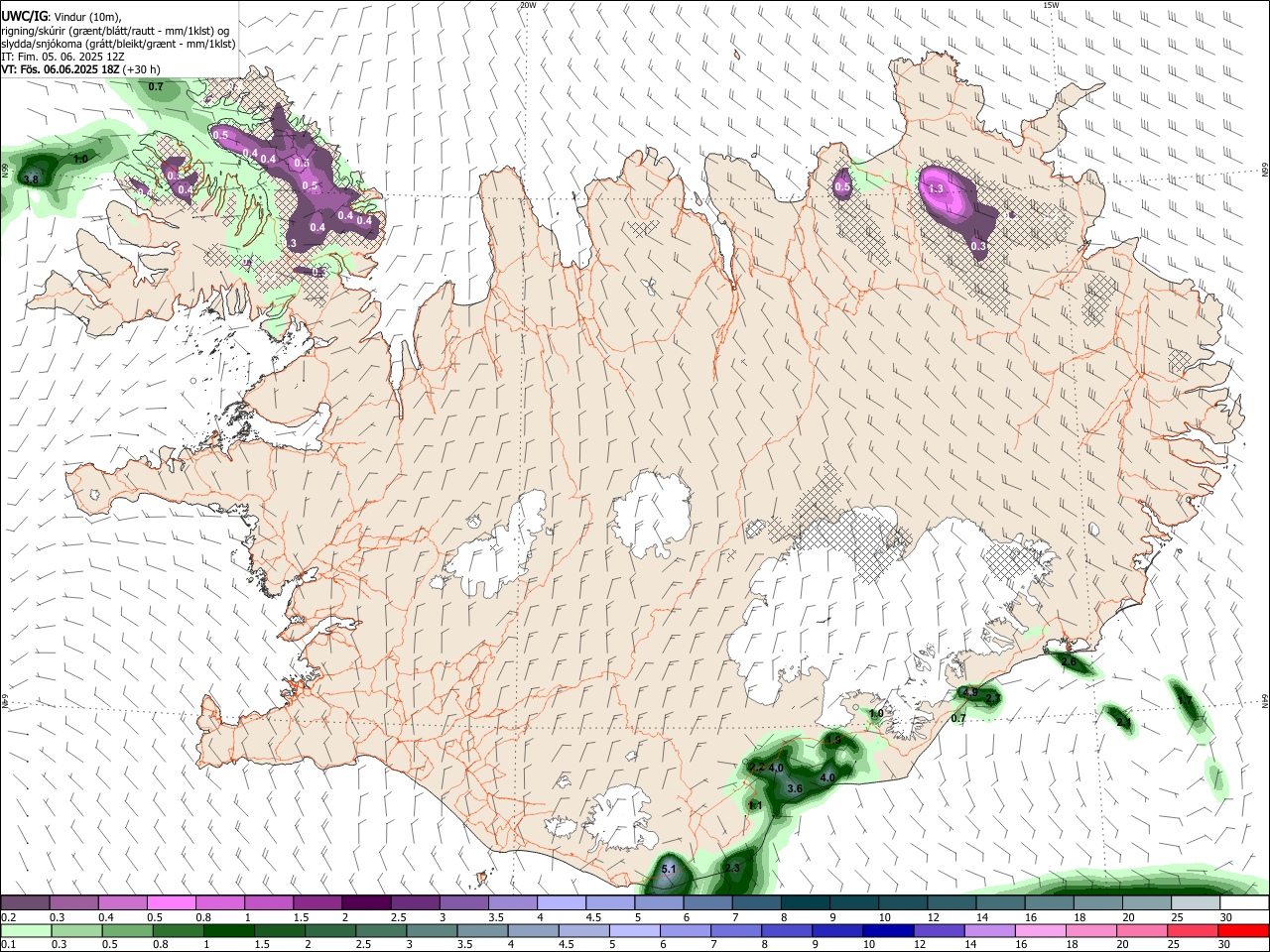The height and width of the screenshot is (952, 1270).
Task: Click the 1.1 precipitation value on map
Action: coord(755,805)
